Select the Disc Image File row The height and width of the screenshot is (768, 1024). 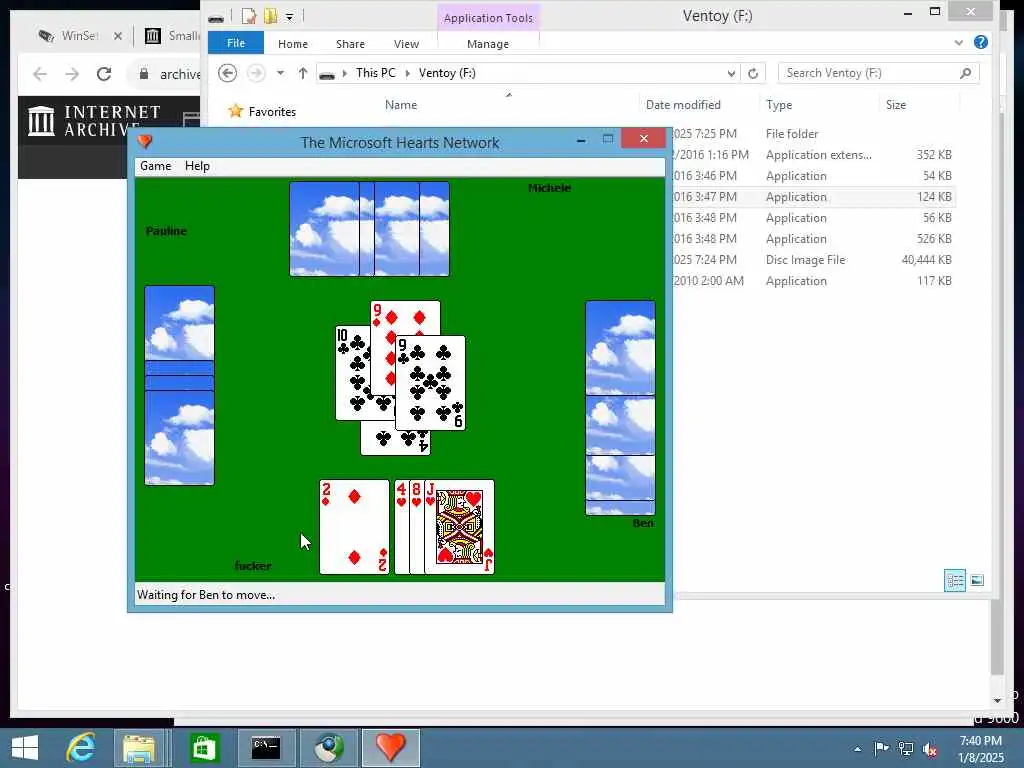point(812,259)
